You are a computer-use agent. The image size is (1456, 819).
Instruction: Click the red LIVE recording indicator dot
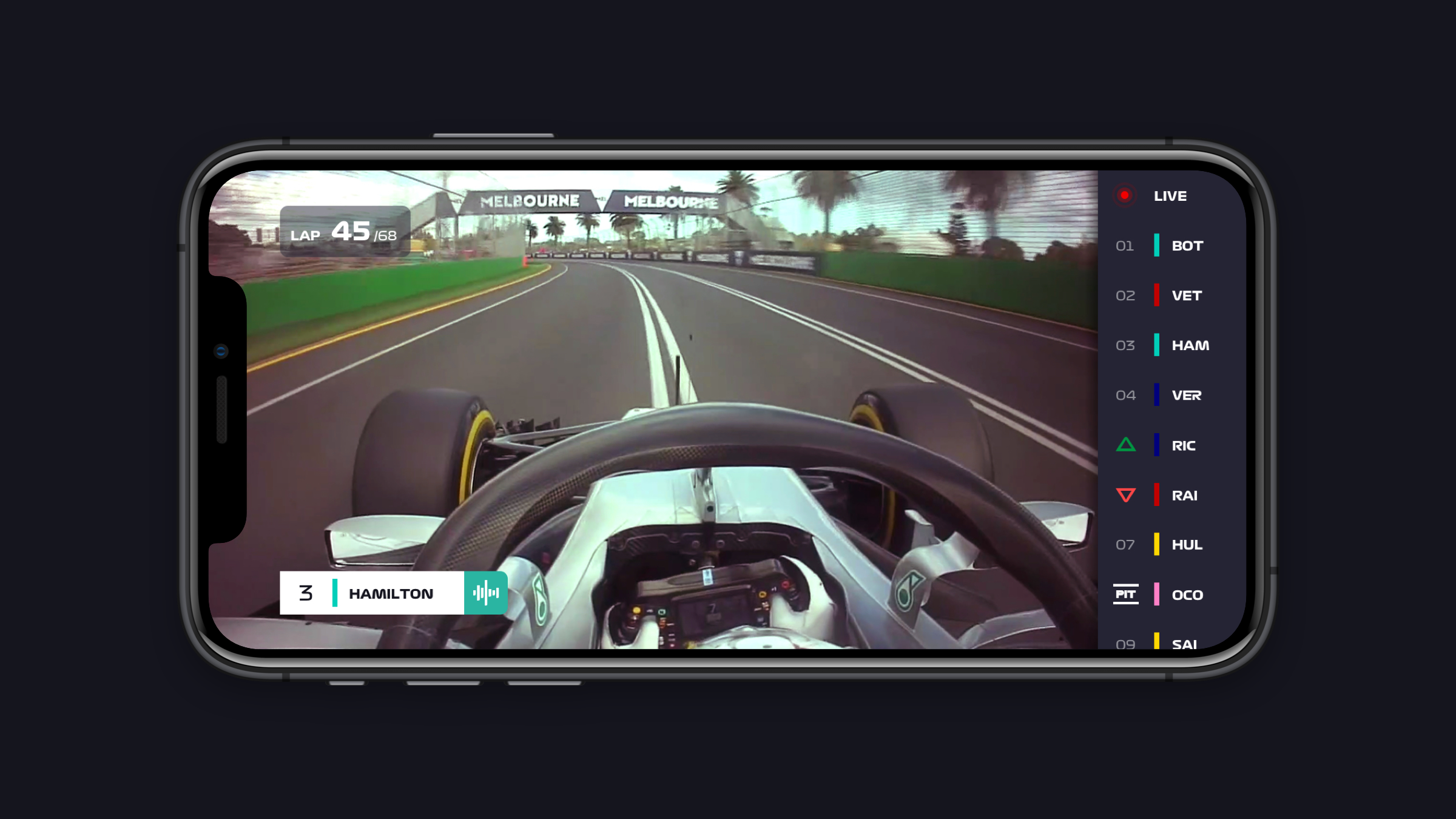(x=1124, y=195)
